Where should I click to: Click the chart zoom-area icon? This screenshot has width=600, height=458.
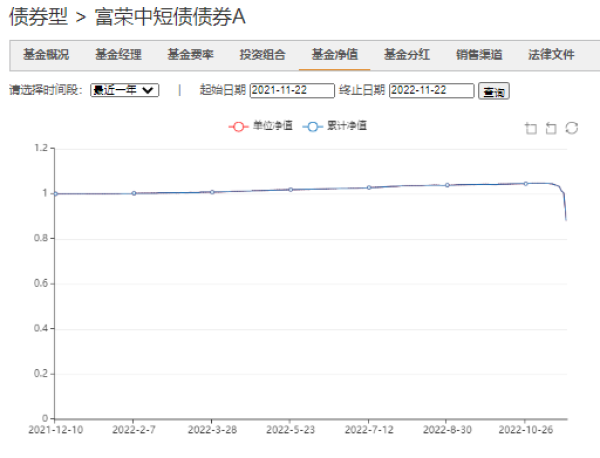tap(530, 128)
